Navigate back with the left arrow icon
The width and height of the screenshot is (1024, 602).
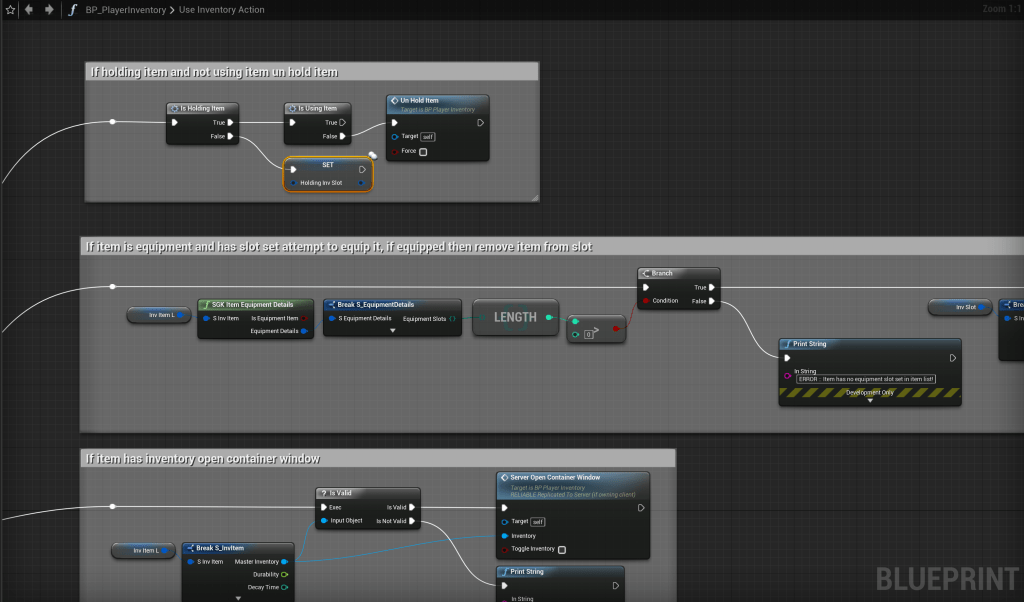point(28,9)
